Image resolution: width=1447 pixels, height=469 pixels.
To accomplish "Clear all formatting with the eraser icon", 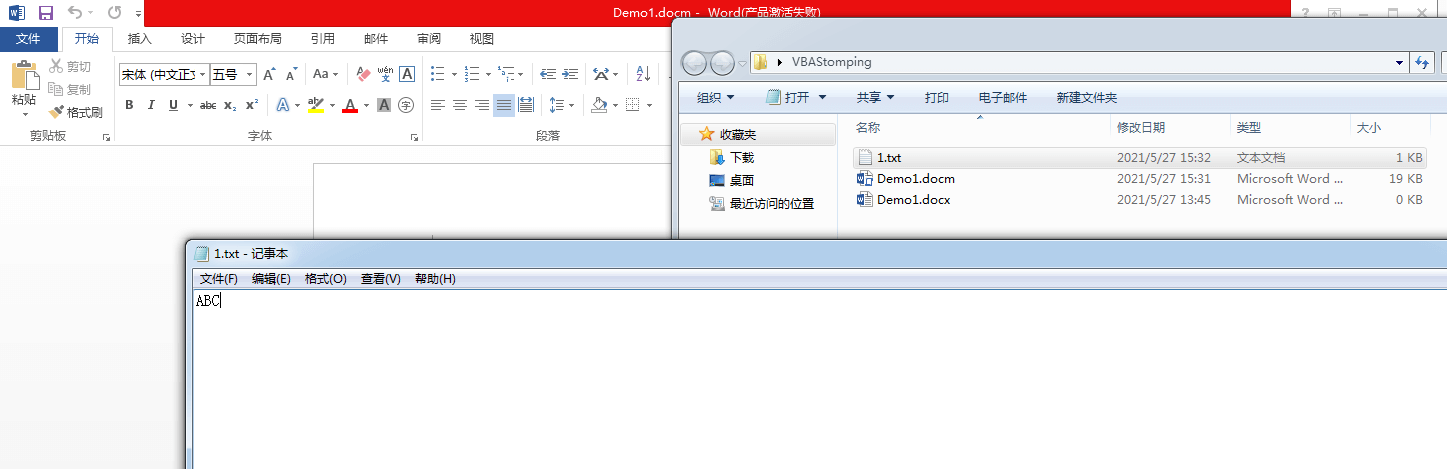I will (363, 74).
